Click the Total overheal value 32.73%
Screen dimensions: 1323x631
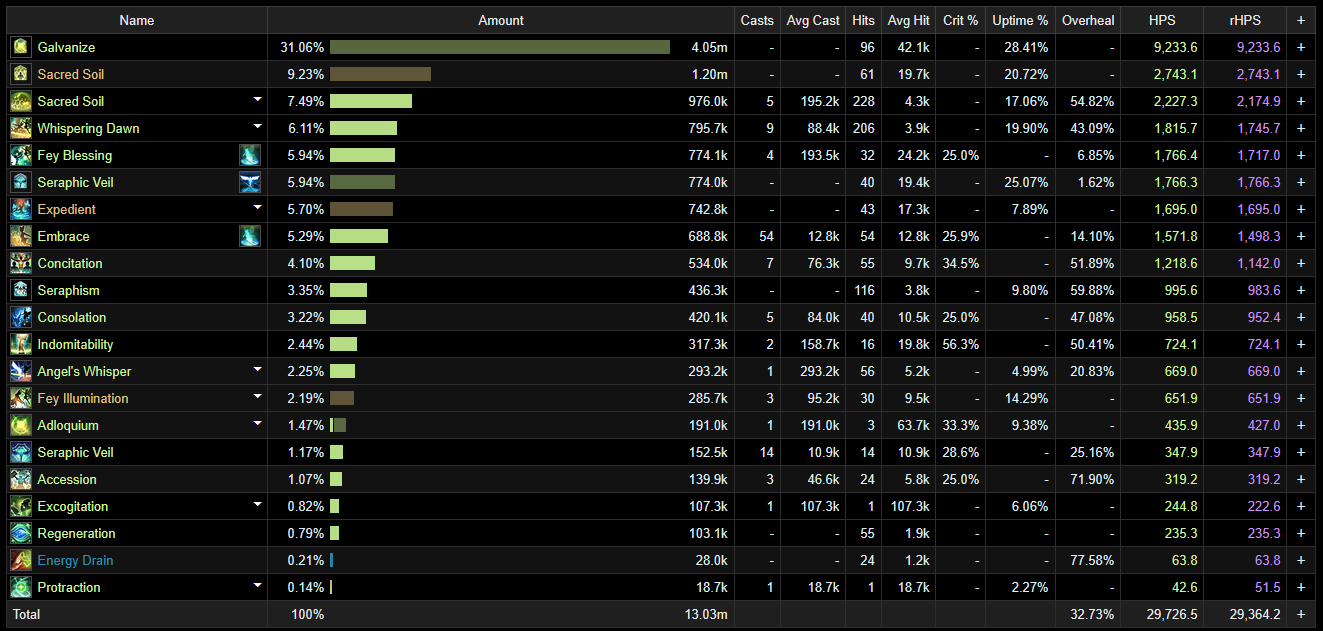click(x=1091, y=614)
